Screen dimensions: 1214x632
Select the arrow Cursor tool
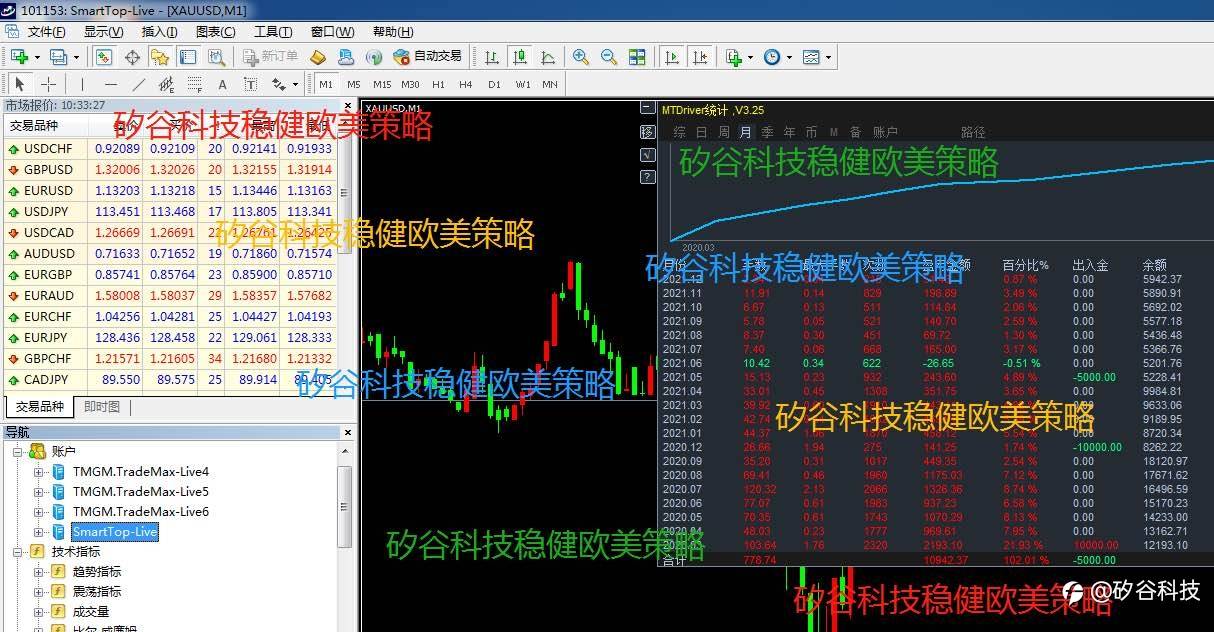pyautogui.click(x=20, y=84)
